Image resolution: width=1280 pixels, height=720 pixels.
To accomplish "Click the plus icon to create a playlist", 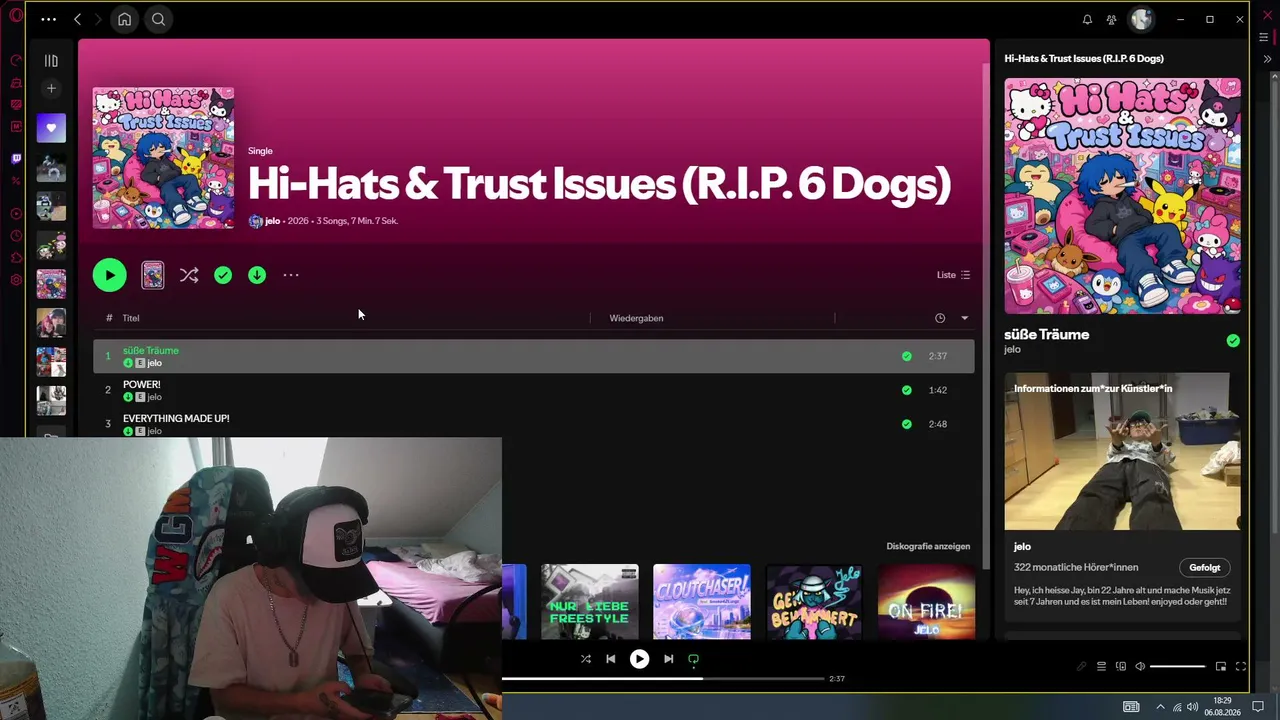I will (51, 89).
